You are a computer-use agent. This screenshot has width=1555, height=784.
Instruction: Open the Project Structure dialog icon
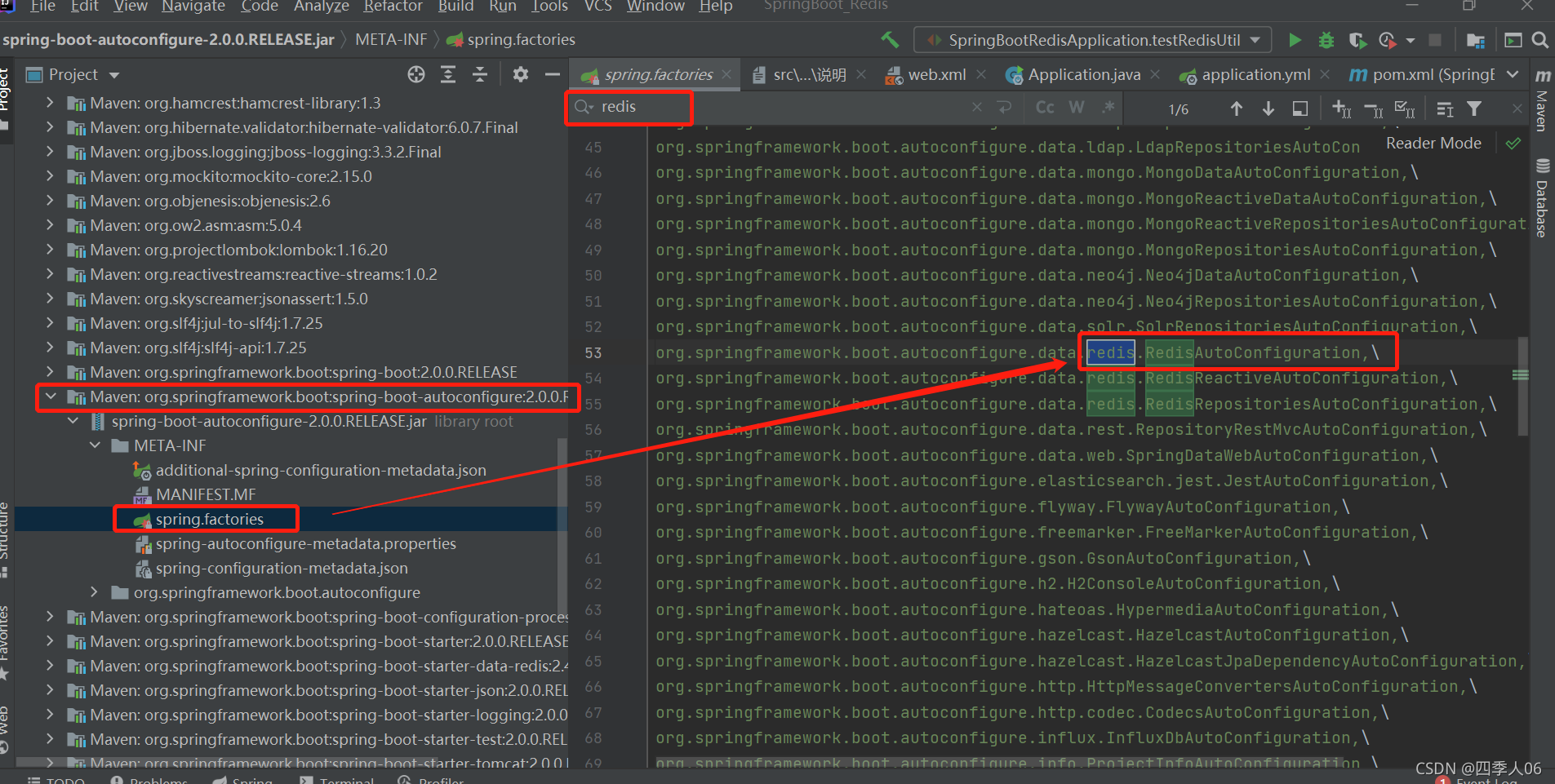(x=1475, y=40)
